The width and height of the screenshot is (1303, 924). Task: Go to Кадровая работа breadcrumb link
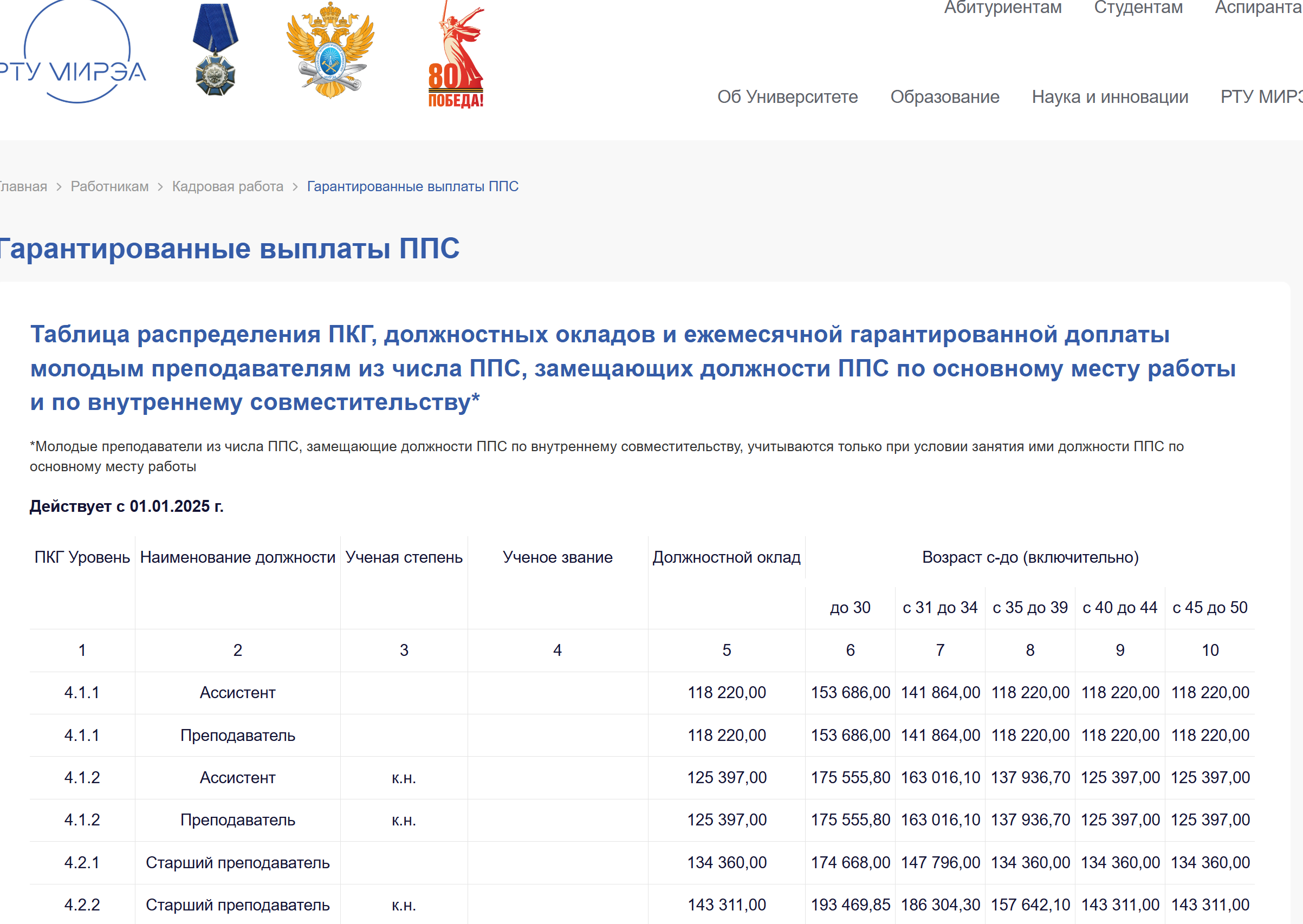click(228, 187)
